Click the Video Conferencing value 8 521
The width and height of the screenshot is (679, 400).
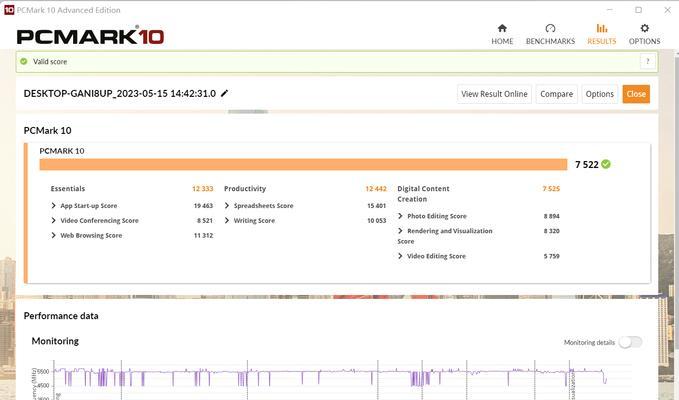tap(205, 220)
